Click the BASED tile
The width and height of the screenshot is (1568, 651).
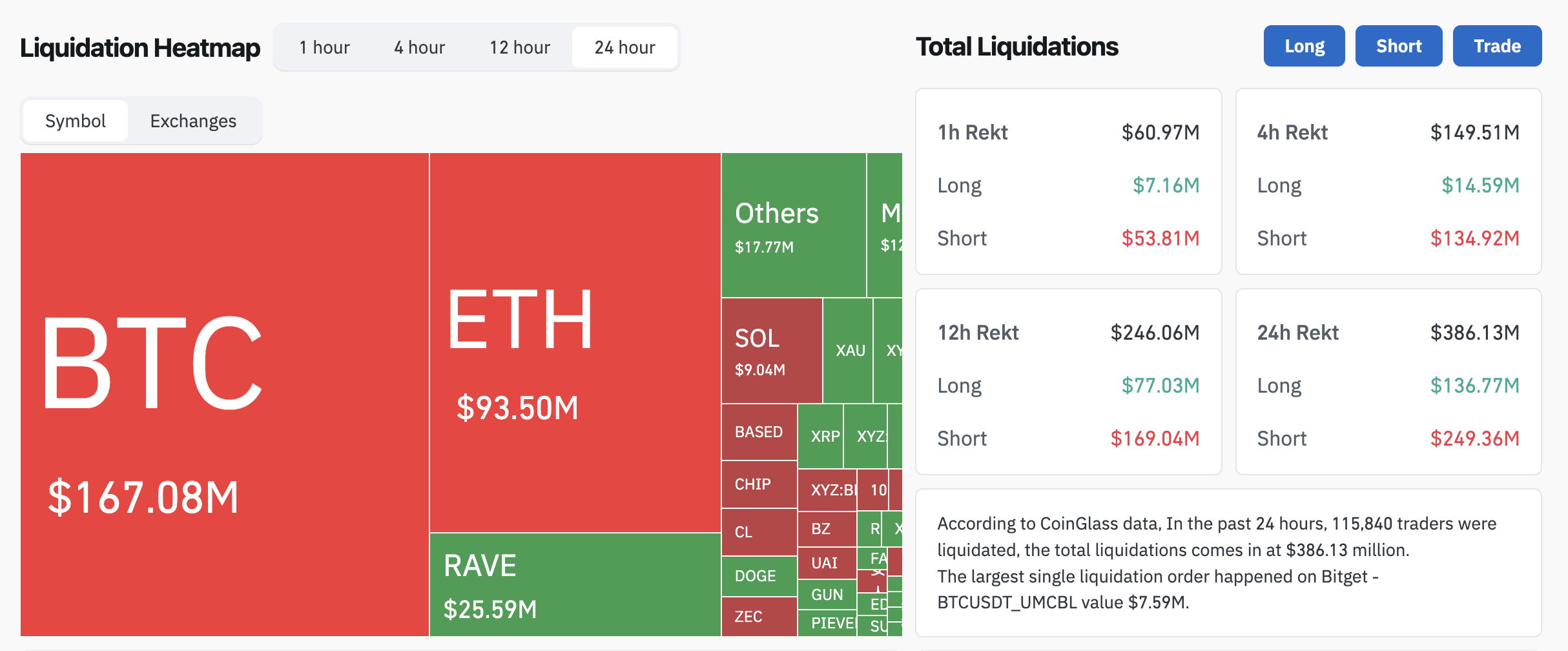[759, 433]
